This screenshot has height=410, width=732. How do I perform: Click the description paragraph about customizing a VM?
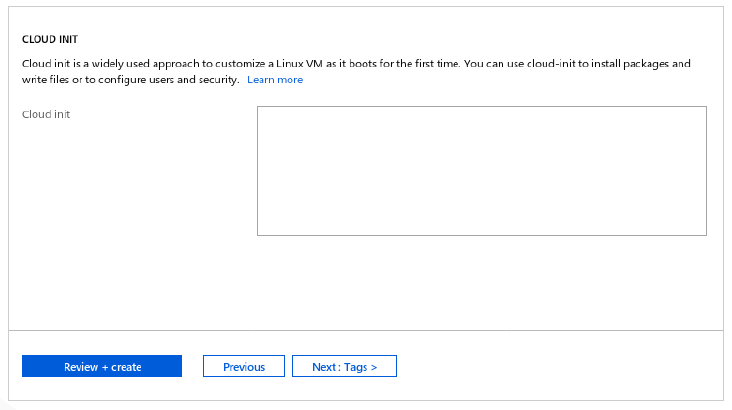click(356, 71)
